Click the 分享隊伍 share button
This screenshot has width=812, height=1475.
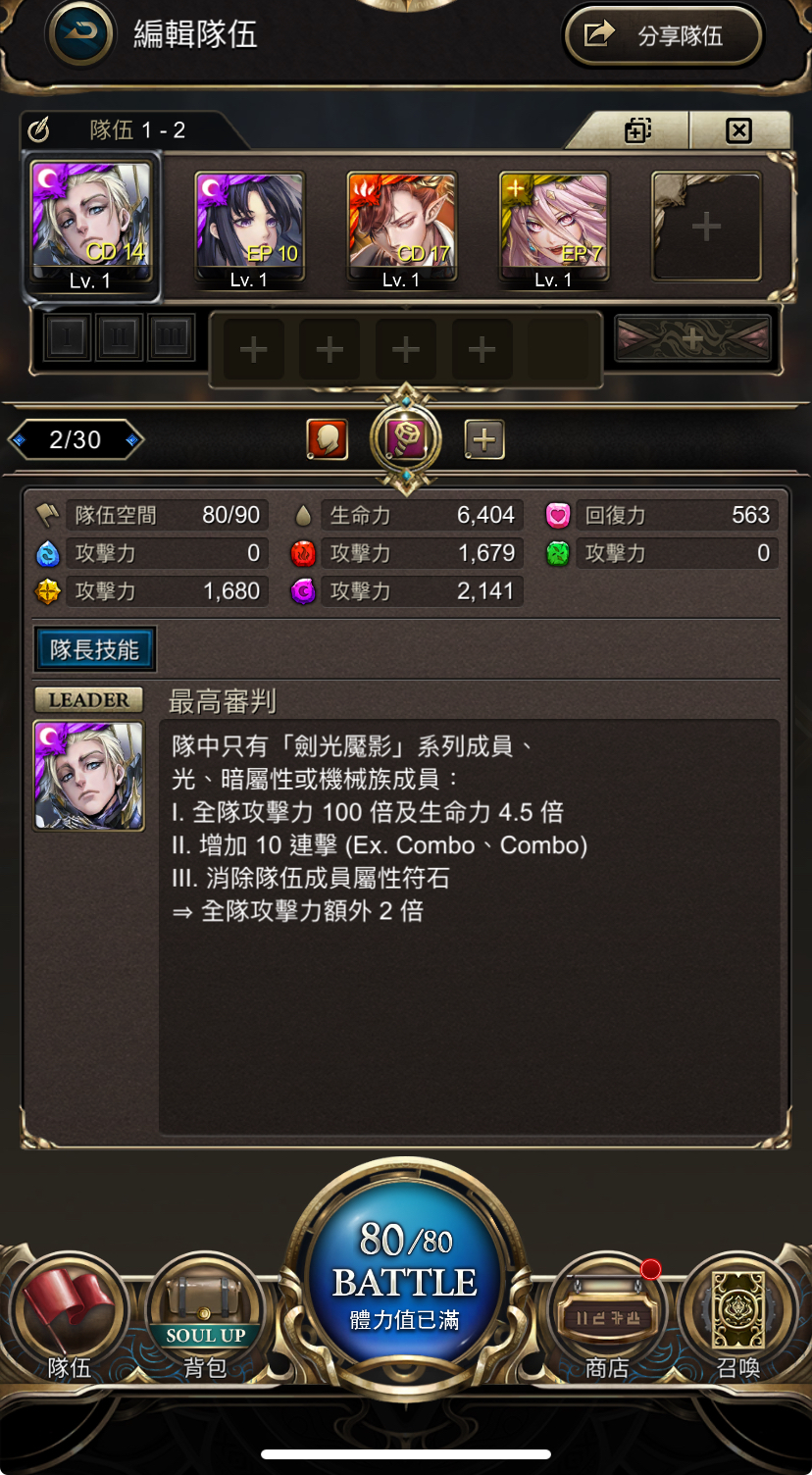point(663,36)
